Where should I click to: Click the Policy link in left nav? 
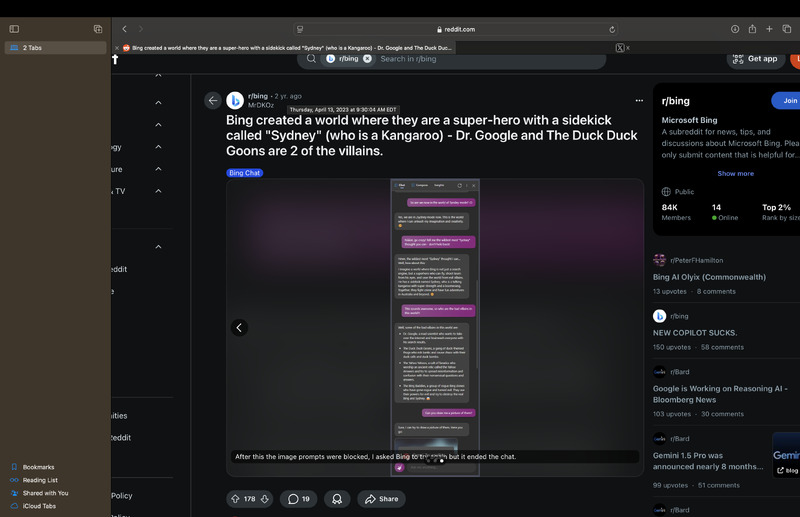tap(121, 496)
